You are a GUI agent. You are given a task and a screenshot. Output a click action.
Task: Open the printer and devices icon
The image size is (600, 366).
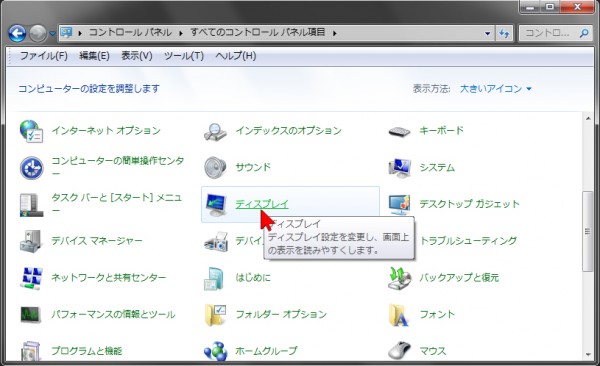point(215,242)
